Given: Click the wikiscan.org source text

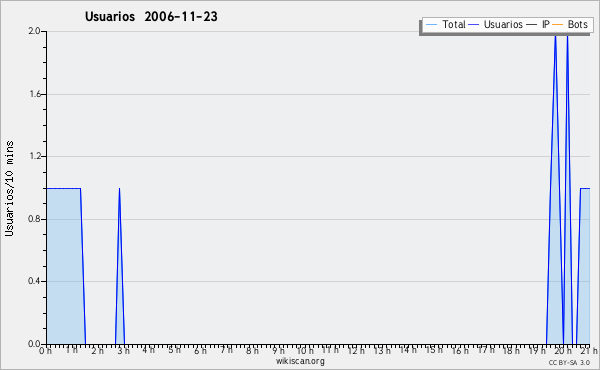Looking at the screenshot, I should (x=300, y=361).
